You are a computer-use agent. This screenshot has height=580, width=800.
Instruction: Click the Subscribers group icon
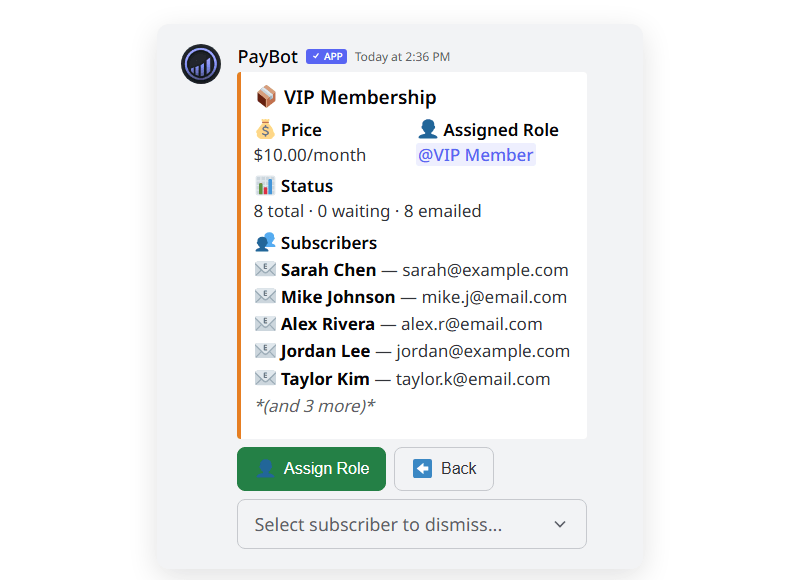[x=266, y=242]
